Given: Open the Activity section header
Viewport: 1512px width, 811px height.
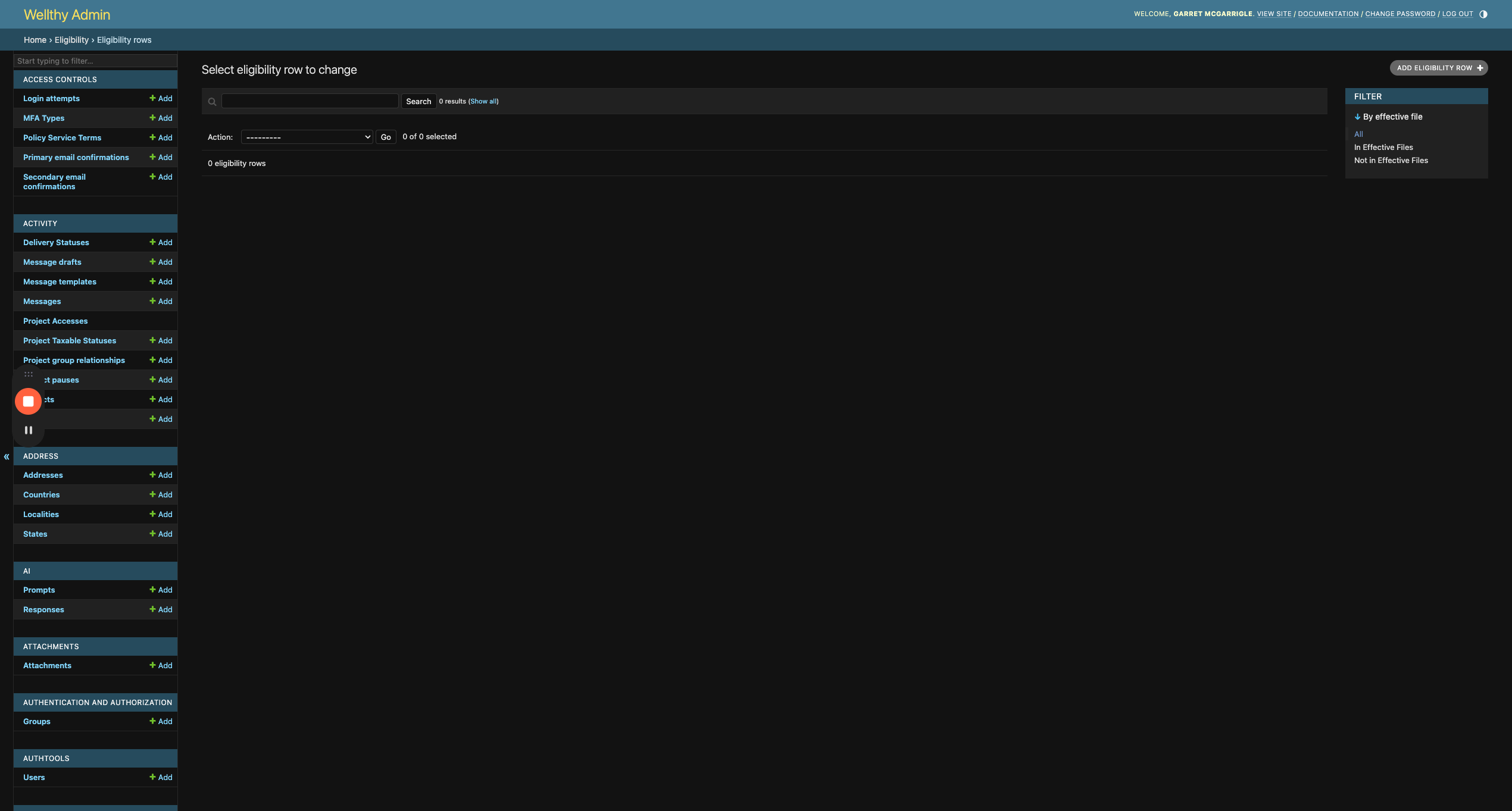Looking at the screenshot, I should coord(40,223).
